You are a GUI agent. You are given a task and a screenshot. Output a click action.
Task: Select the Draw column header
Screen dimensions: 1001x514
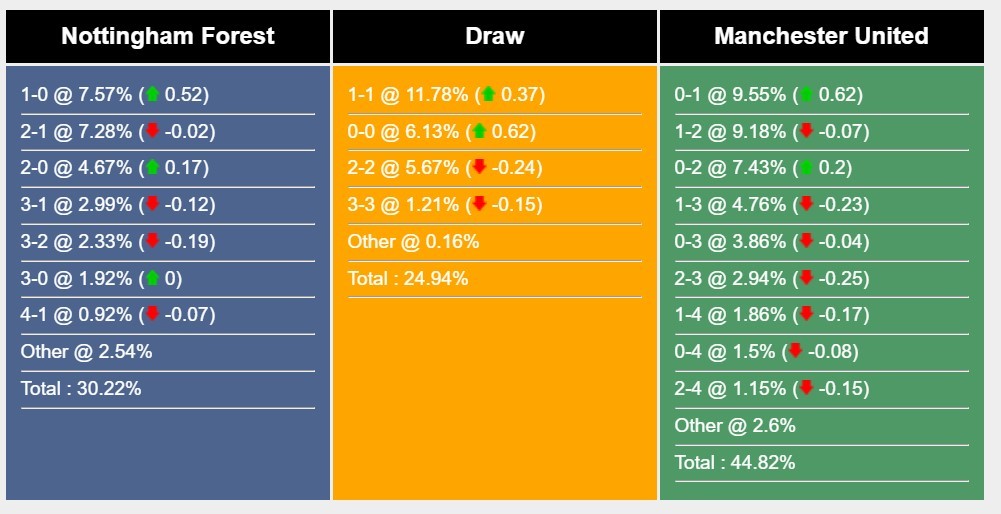[x=495, y=36]
